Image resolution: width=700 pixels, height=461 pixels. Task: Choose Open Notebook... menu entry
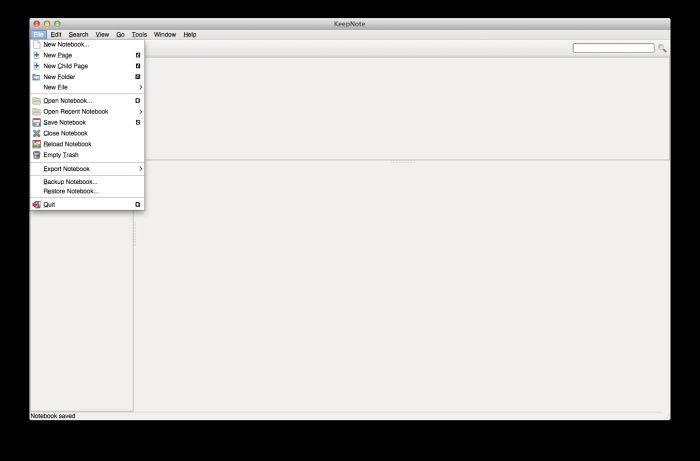(87, 101)
